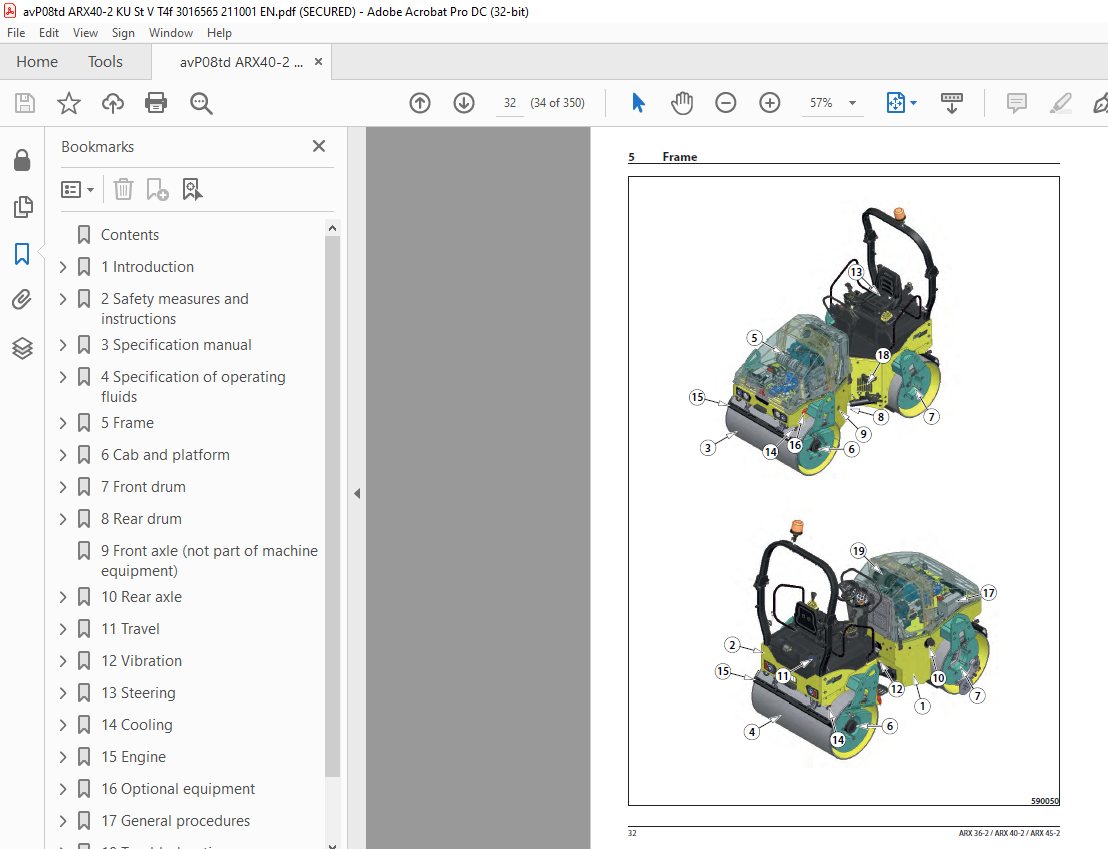Zoom out with the minus icon
Image resolution: width=1108 pixels, height=849 pixels.
[726, 103]
